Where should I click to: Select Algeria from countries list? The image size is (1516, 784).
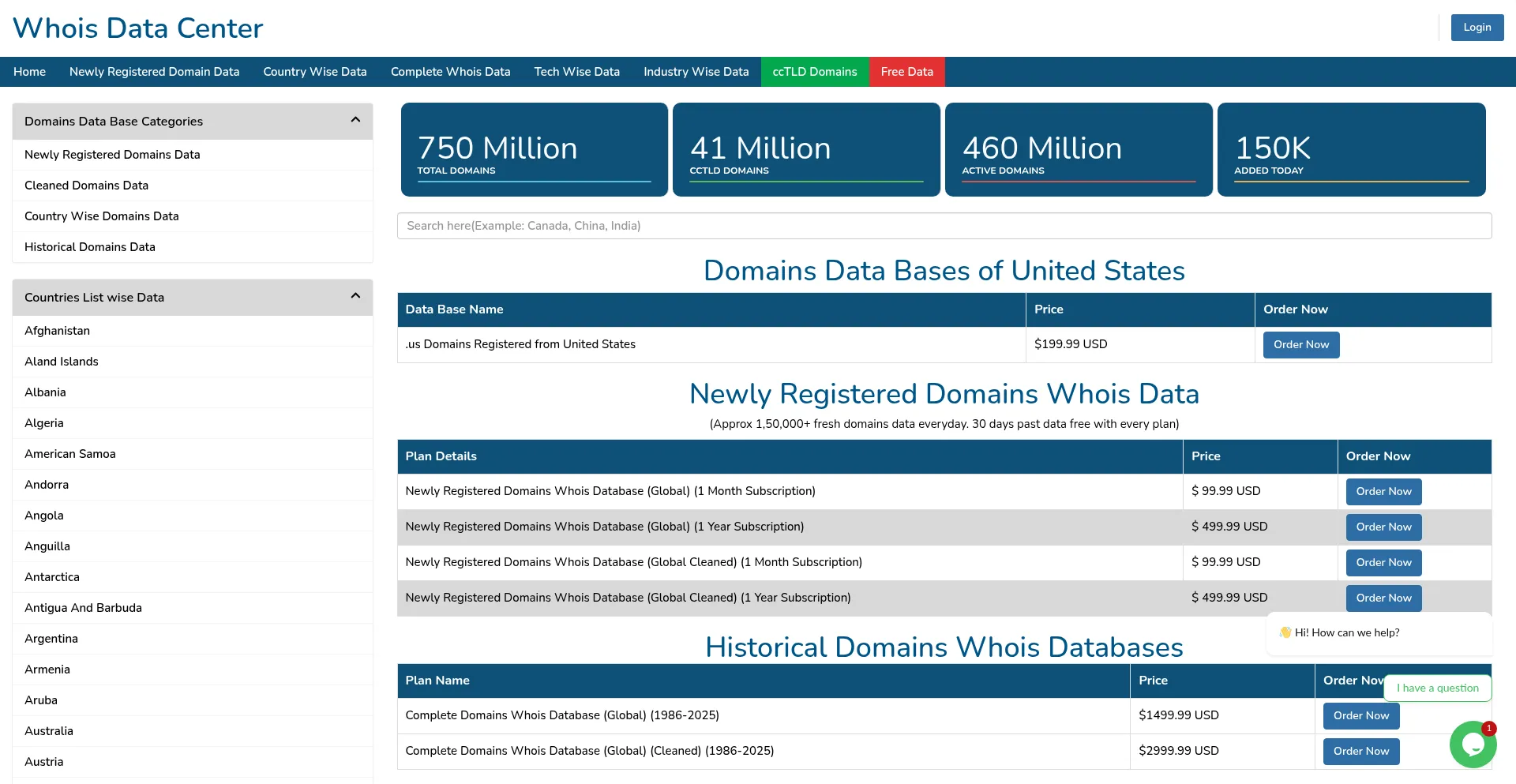(x=193, y=423)
